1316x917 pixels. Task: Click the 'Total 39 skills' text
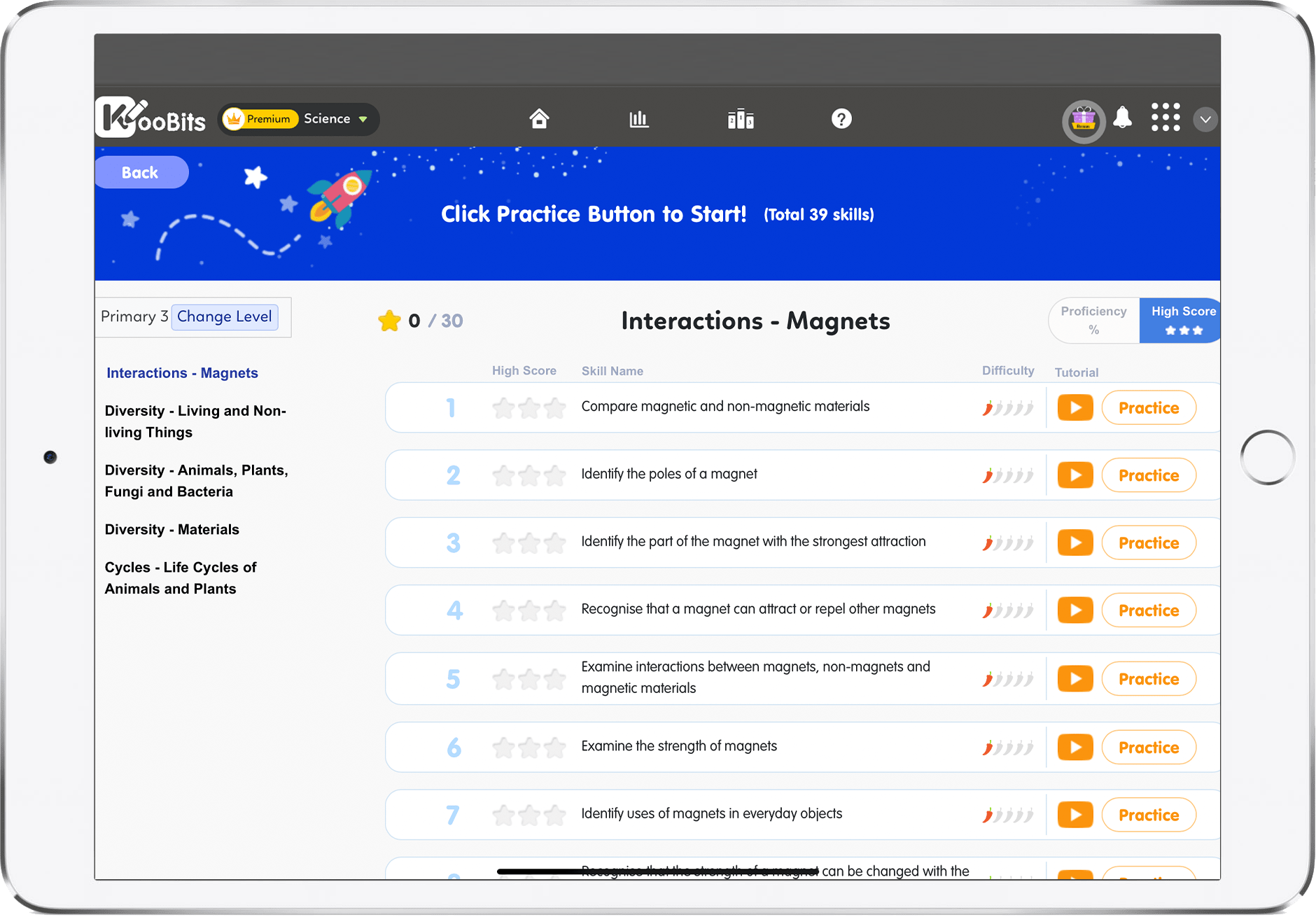(819, 215)
